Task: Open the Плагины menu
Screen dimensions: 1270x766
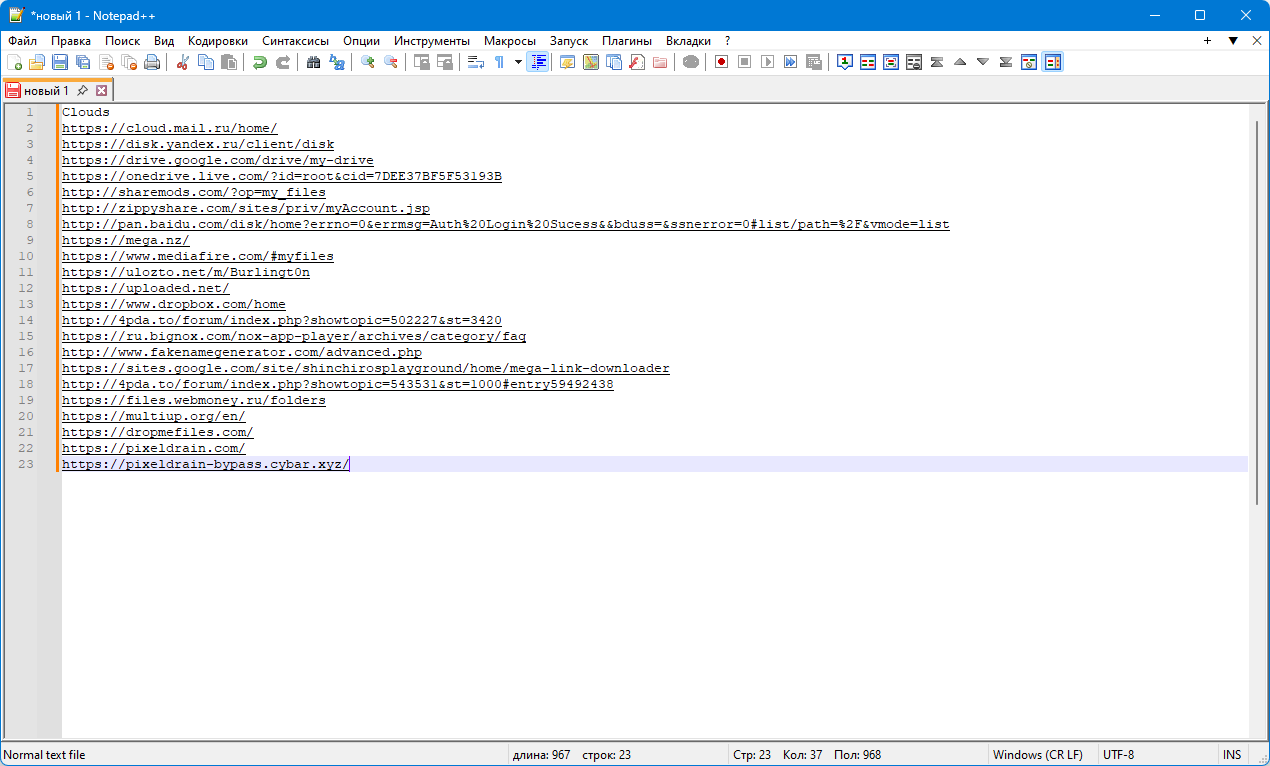Action: (627, 41)
